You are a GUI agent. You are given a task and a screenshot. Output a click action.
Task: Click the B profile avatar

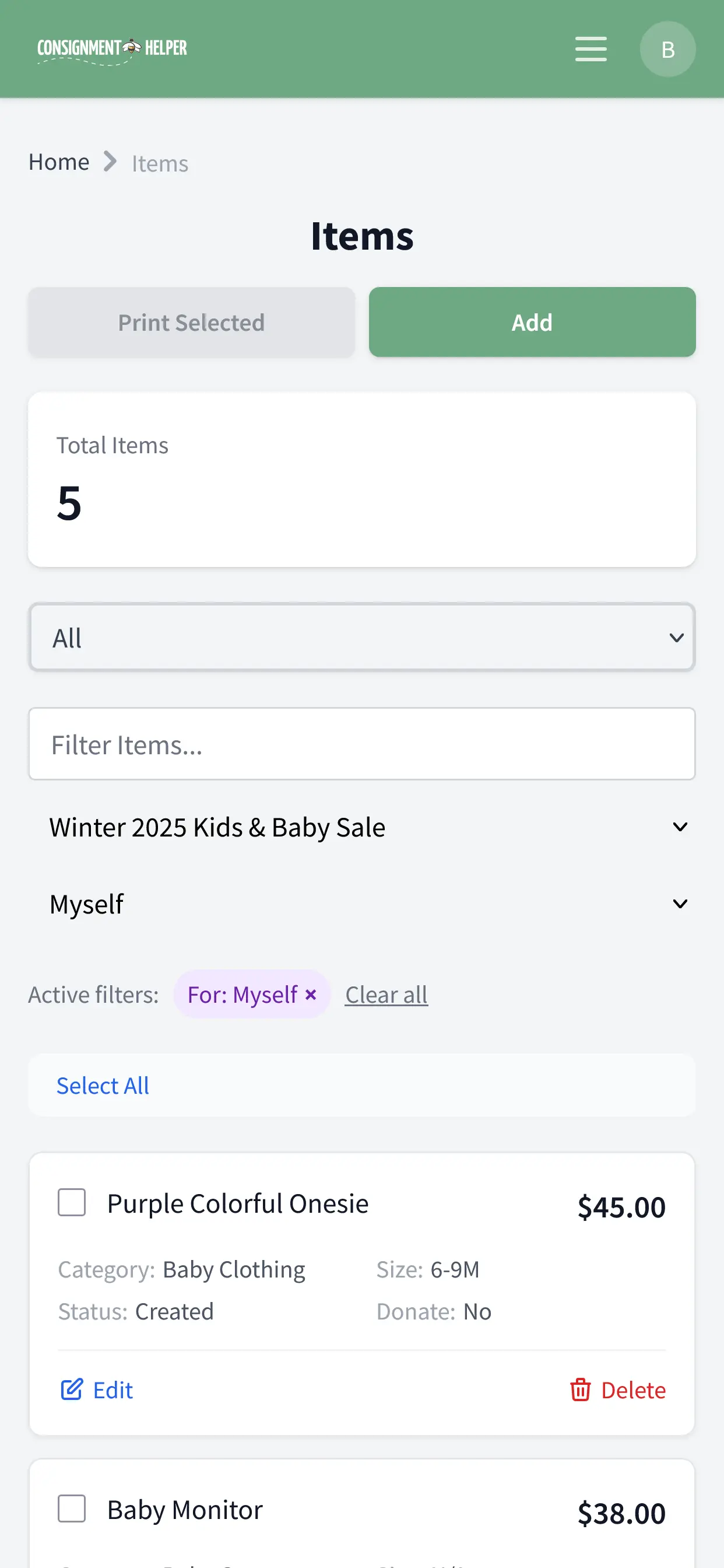tap(667, 48)
